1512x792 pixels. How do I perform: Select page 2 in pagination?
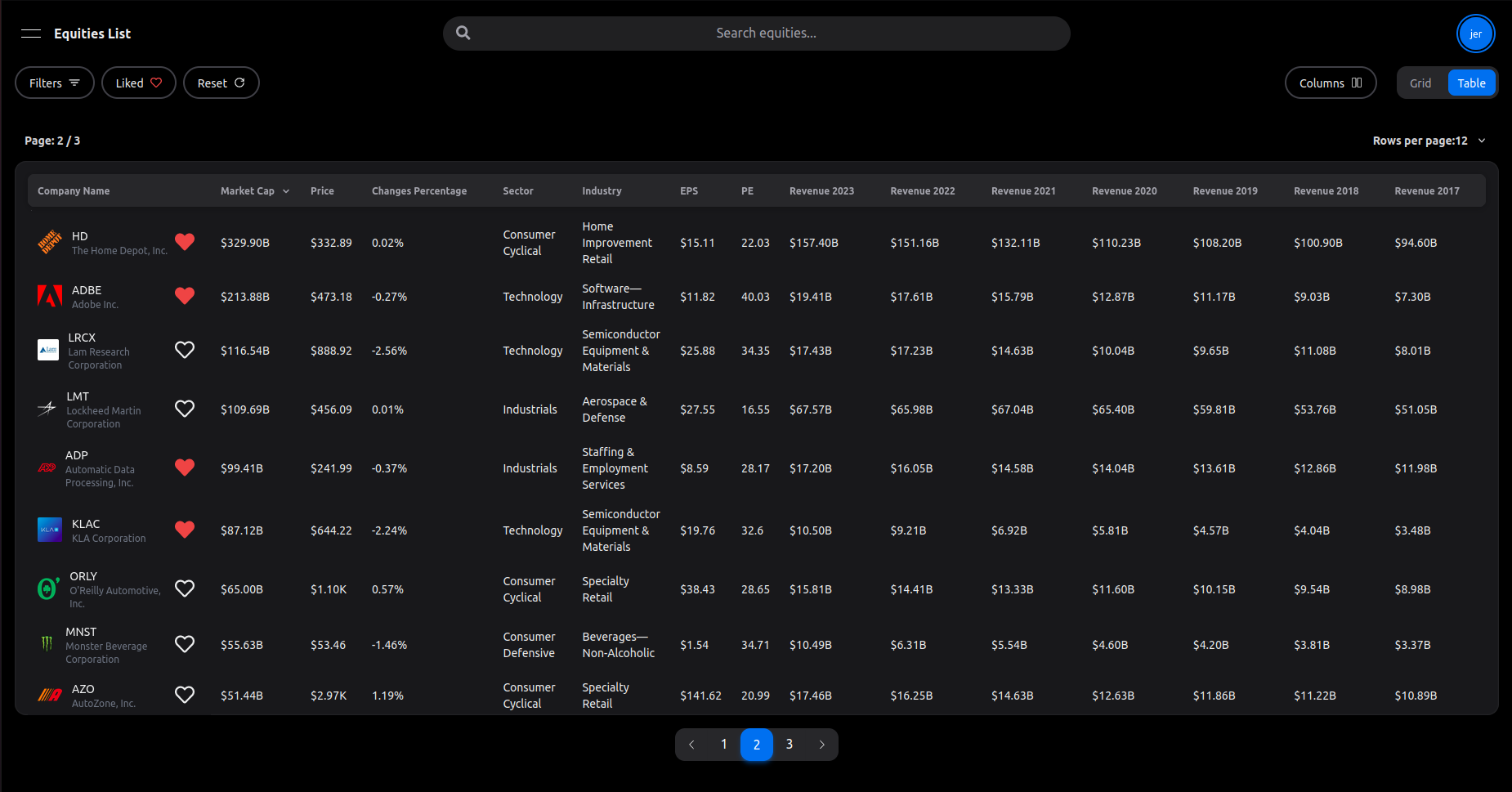757,745
